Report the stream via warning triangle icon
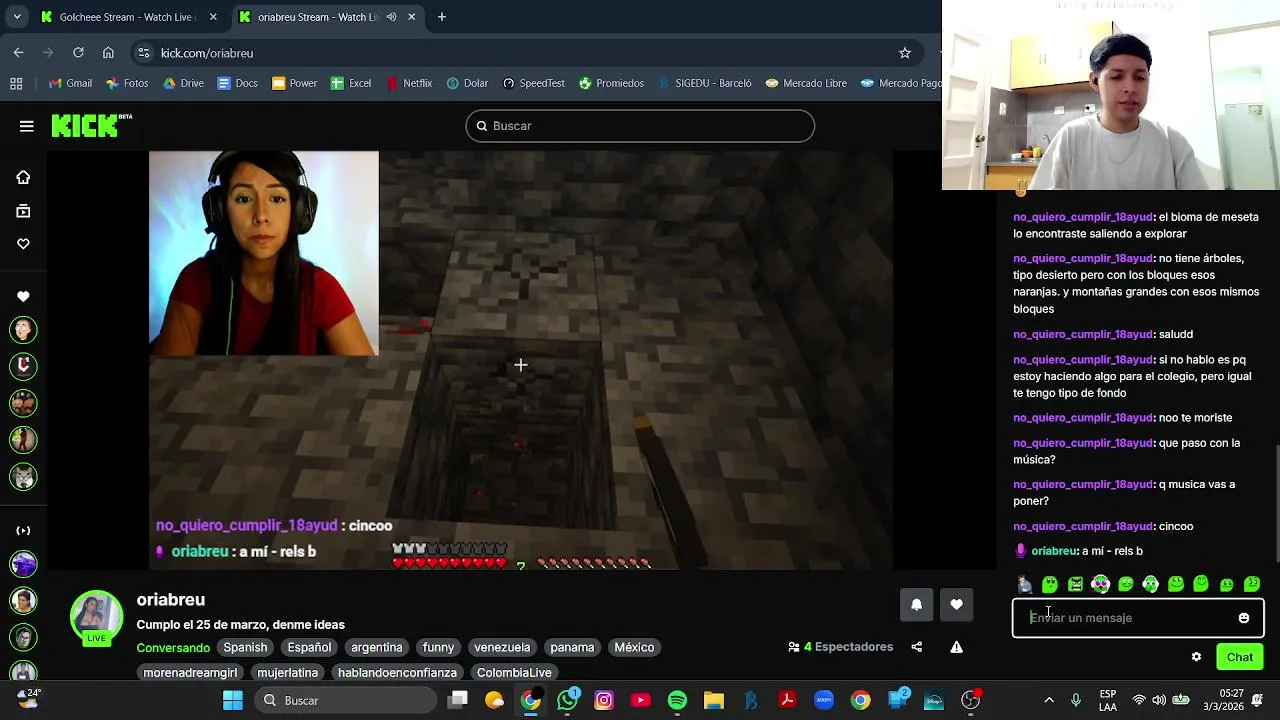This screenshot has height=720, width=1280. click(957, 647)
